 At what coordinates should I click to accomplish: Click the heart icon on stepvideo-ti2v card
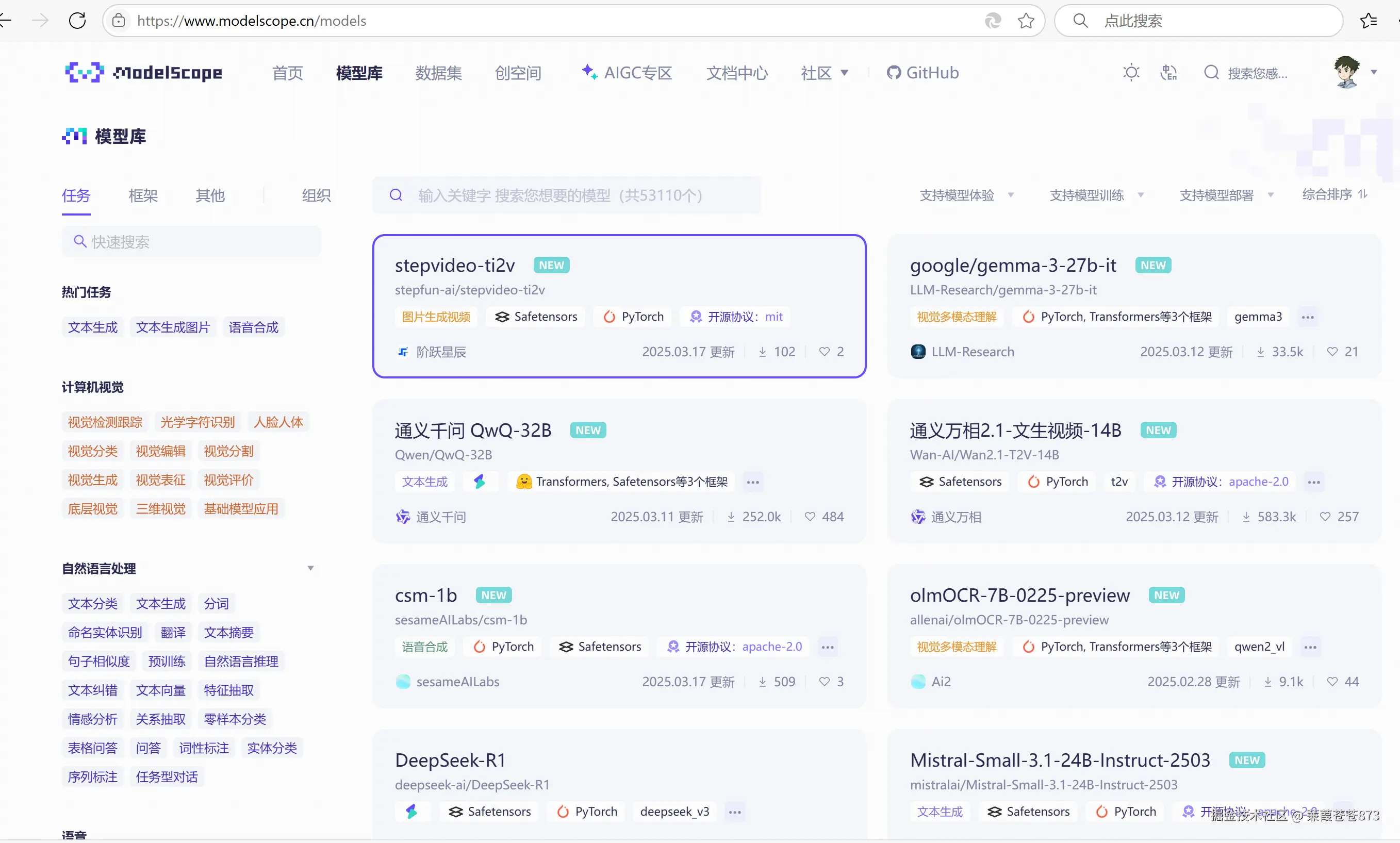point(824,352)
